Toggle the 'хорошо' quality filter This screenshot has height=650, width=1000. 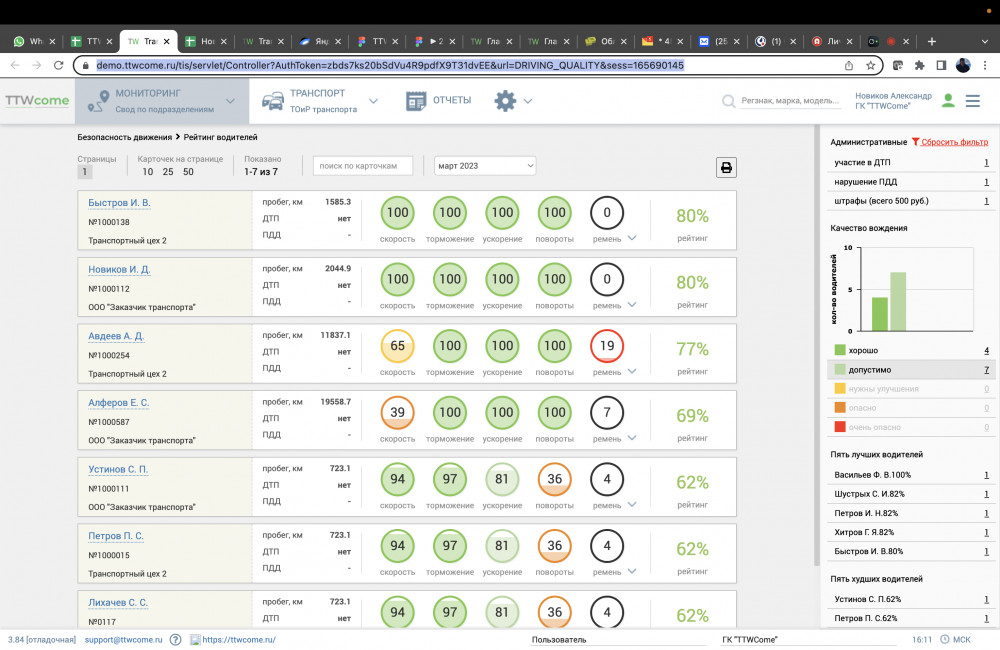click(863, 351)
